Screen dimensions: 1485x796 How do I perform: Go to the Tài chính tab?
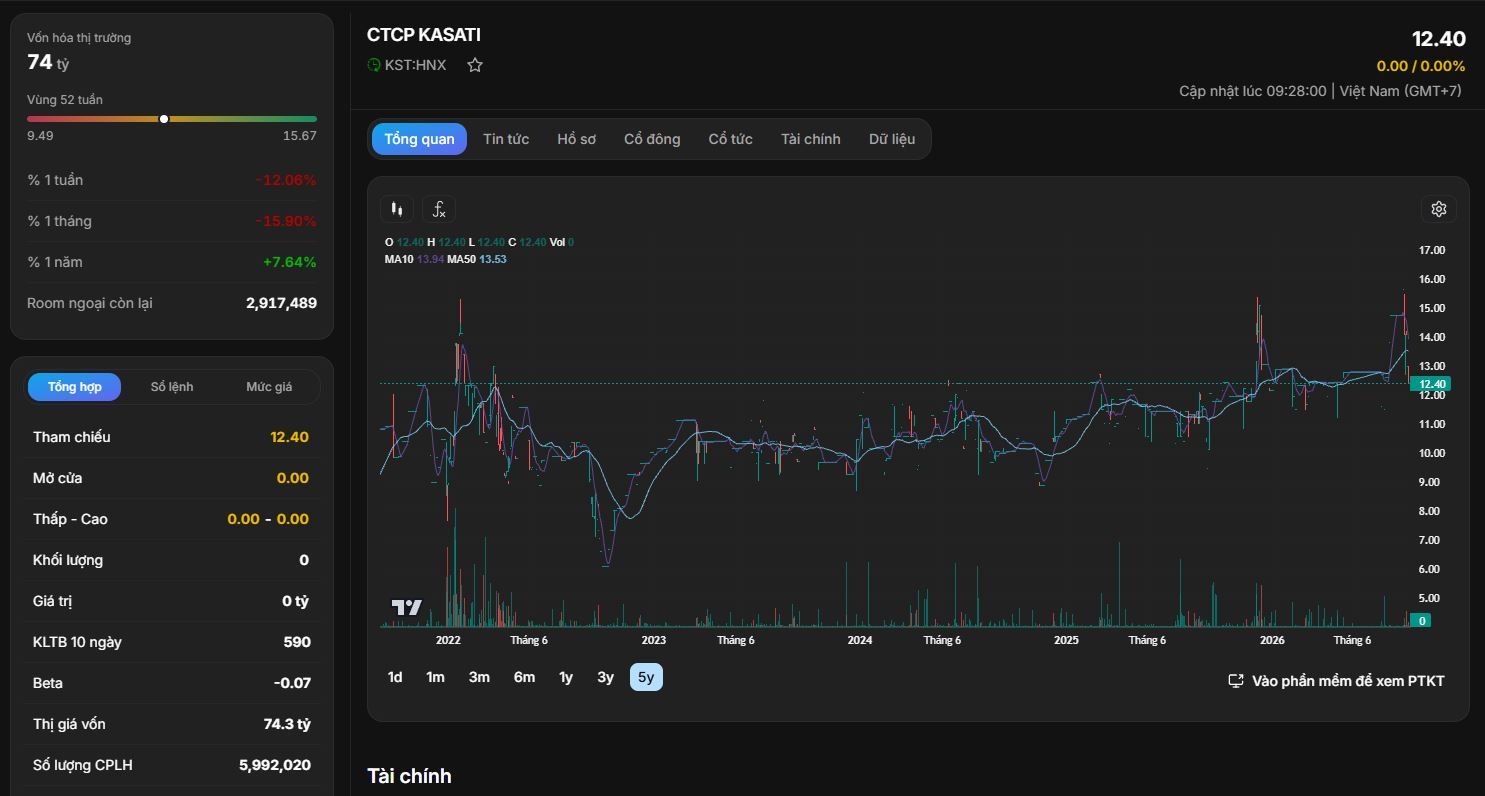click(811, 139)
